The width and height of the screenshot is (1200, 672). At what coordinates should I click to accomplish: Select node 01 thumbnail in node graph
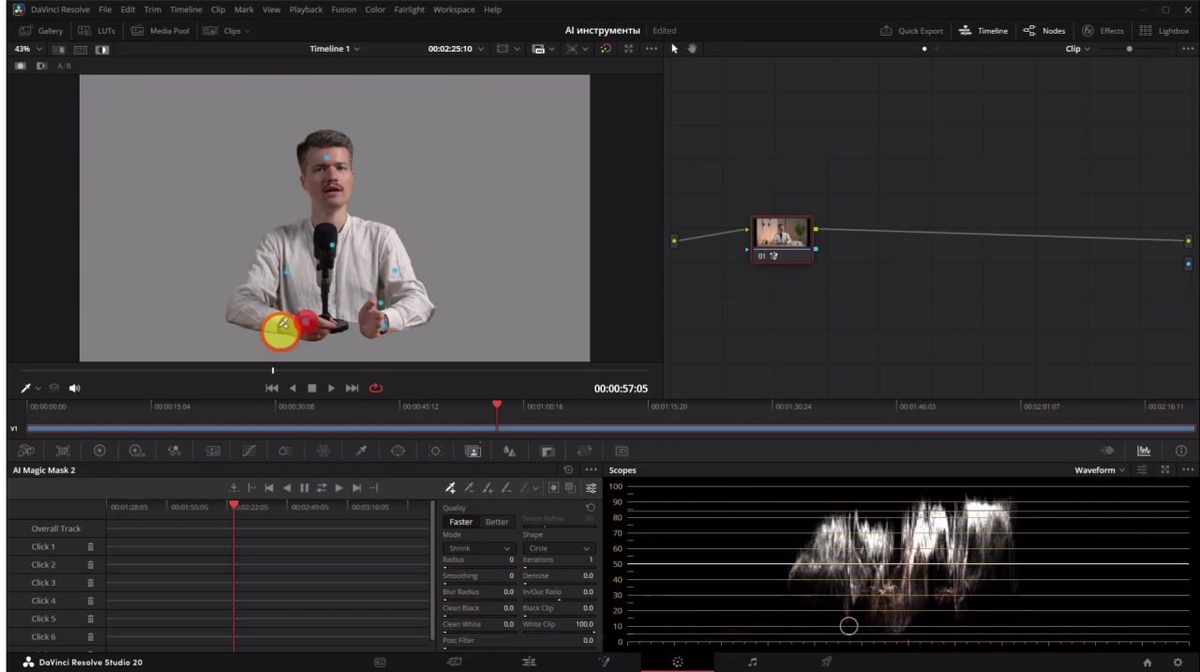coord(782,234)
